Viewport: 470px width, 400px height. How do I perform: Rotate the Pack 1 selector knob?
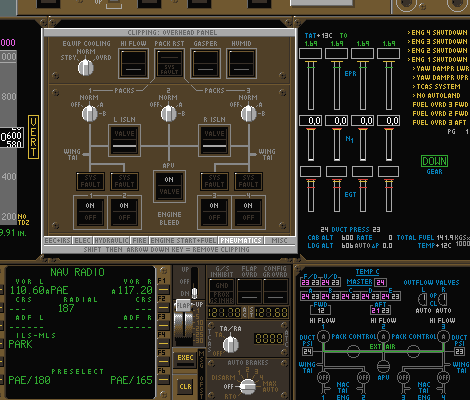pos(89,113)
